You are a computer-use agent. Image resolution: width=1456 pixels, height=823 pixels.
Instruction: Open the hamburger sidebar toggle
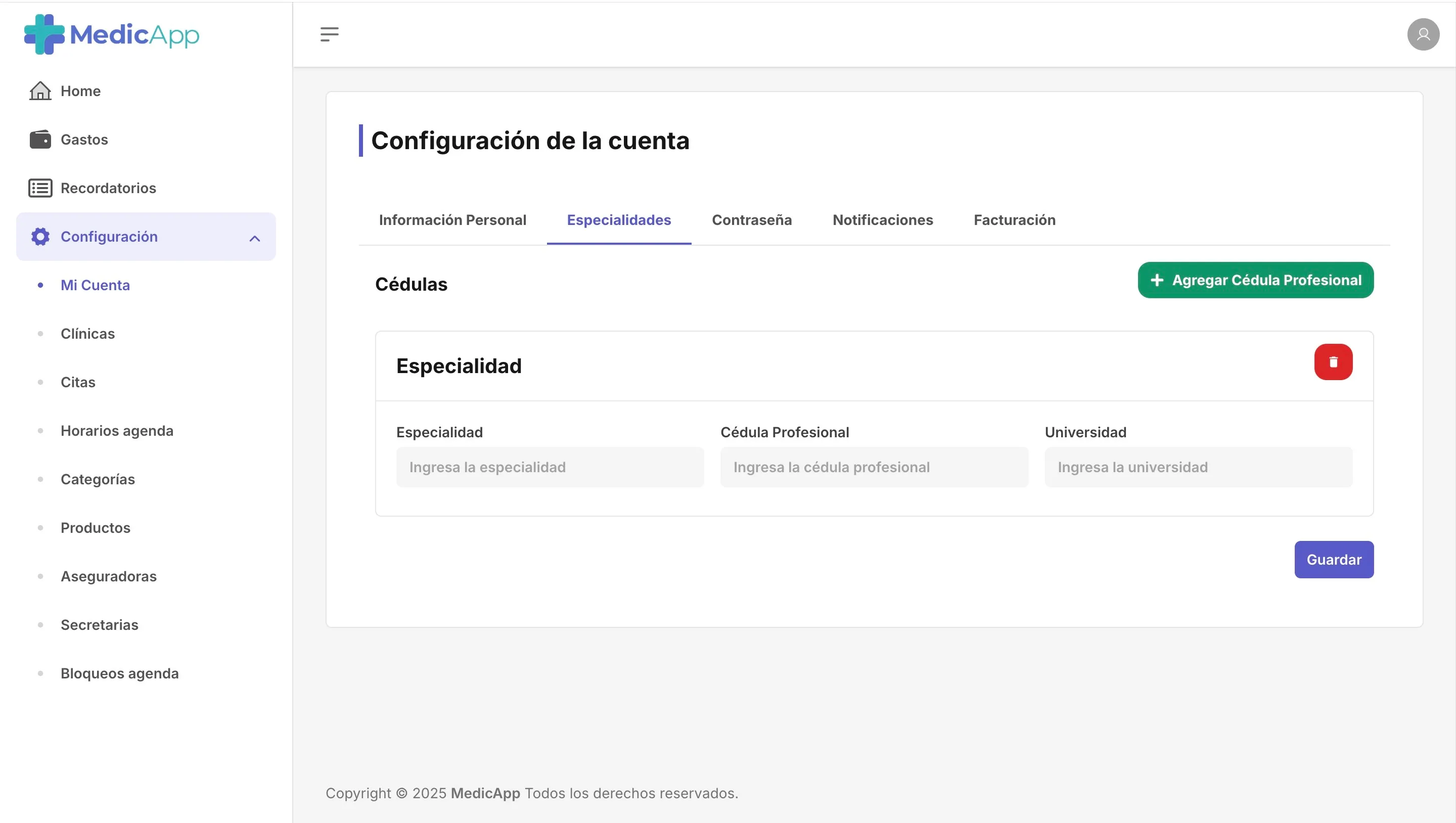click(330, 34)
